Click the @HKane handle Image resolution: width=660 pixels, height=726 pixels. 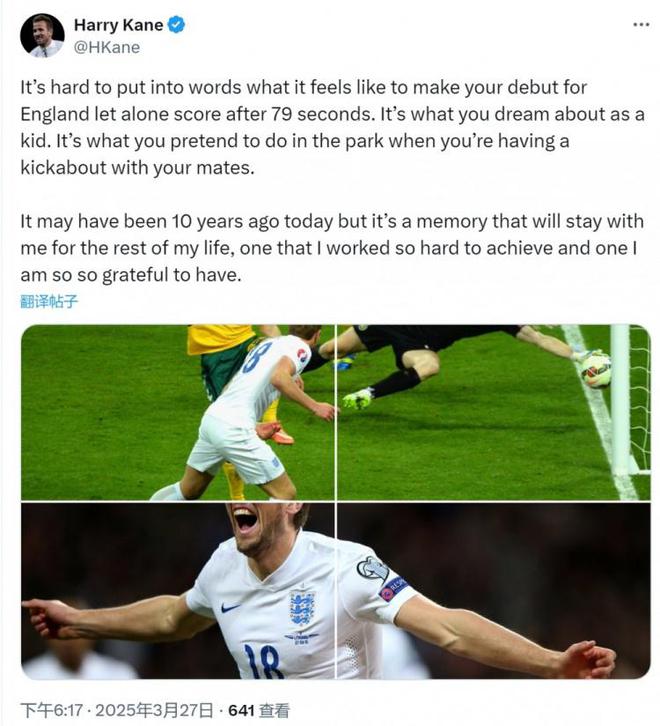click(x=107, y=47)
